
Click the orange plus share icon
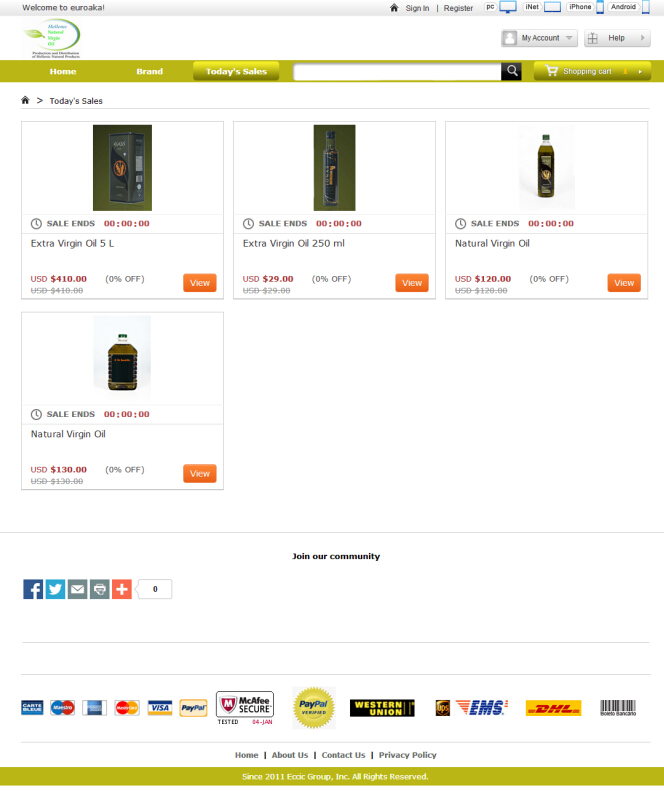122,589
